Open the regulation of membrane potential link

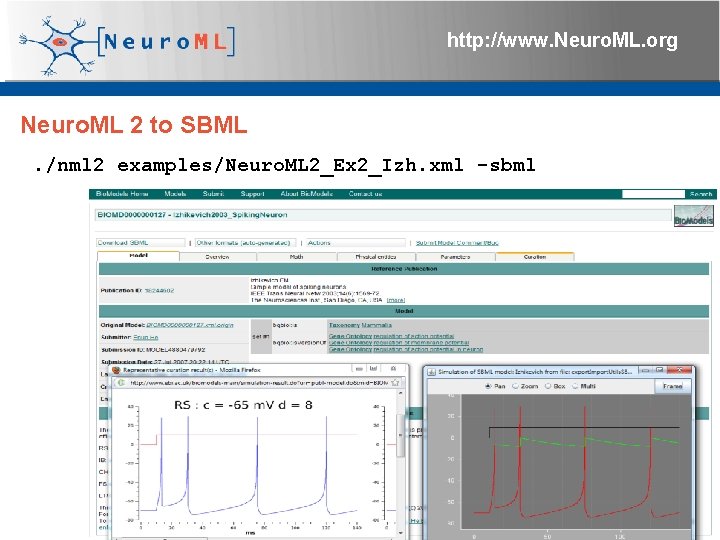(421, 343)
